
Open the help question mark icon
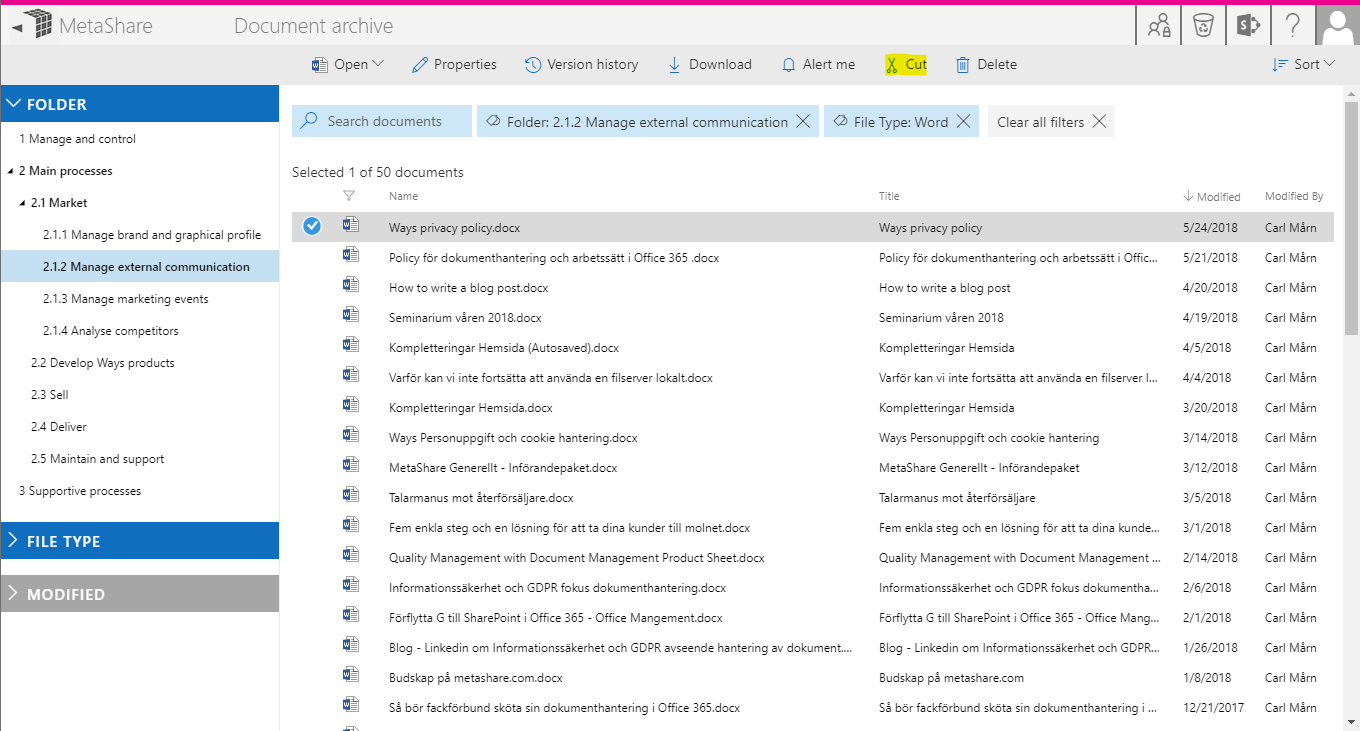point(1292,25)
